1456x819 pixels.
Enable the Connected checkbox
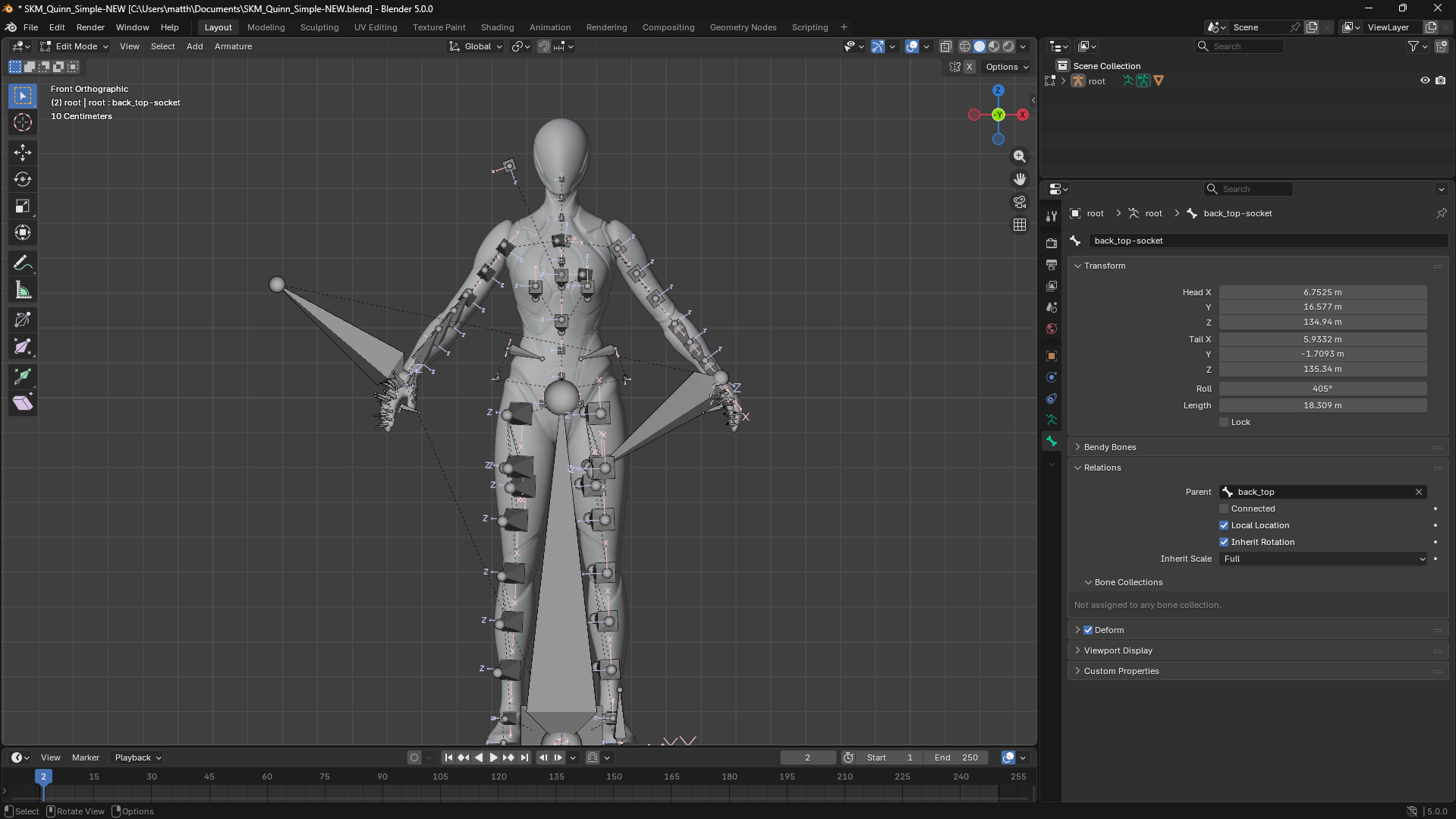pos(1224,509)
